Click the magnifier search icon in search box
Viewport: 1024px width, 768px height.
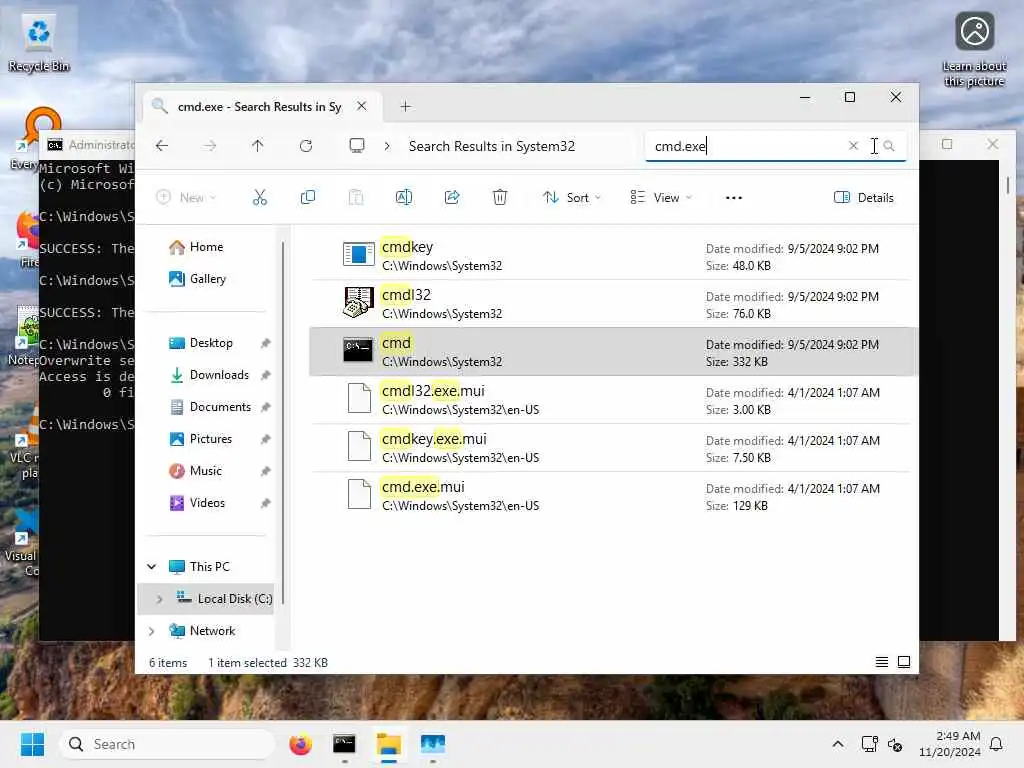click(x=889, y=146)
